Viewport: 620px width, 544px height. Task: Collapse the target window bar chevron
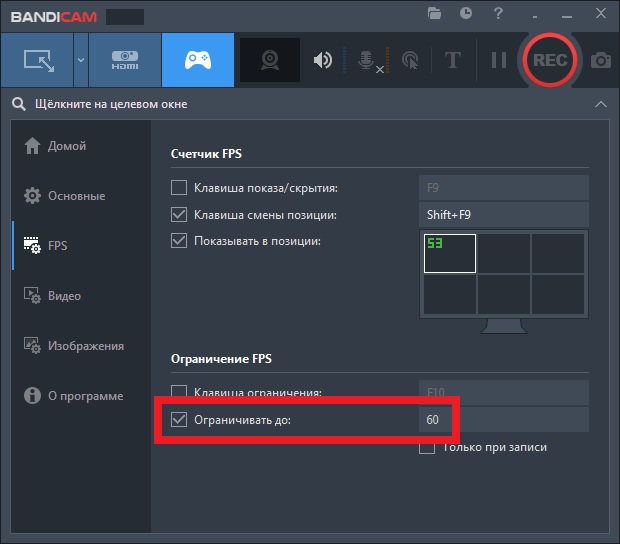pos(600,104)
